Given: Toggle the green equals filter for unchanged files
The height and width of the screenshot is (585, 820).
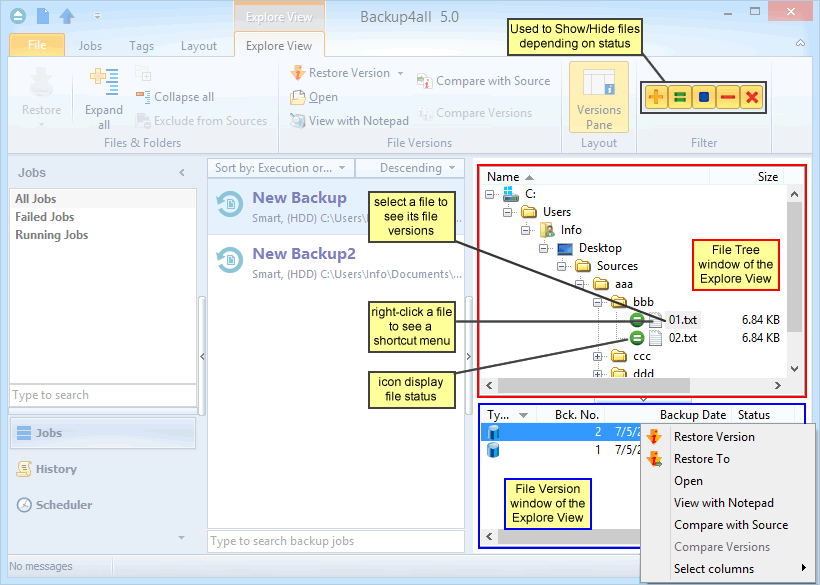Looking at the screenshot, I should [680, 97].
